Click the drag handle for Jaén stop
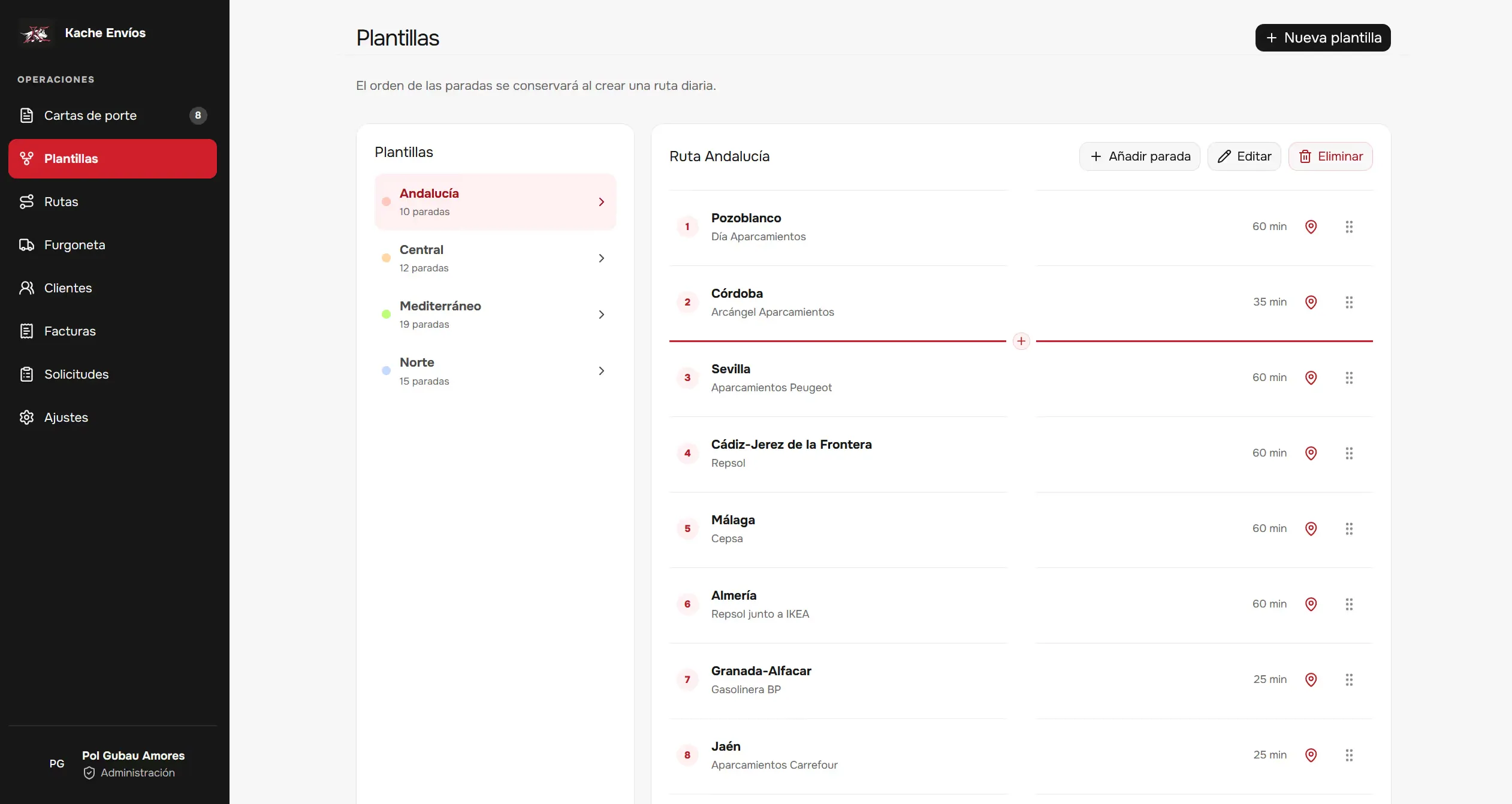 (1349, 755)
